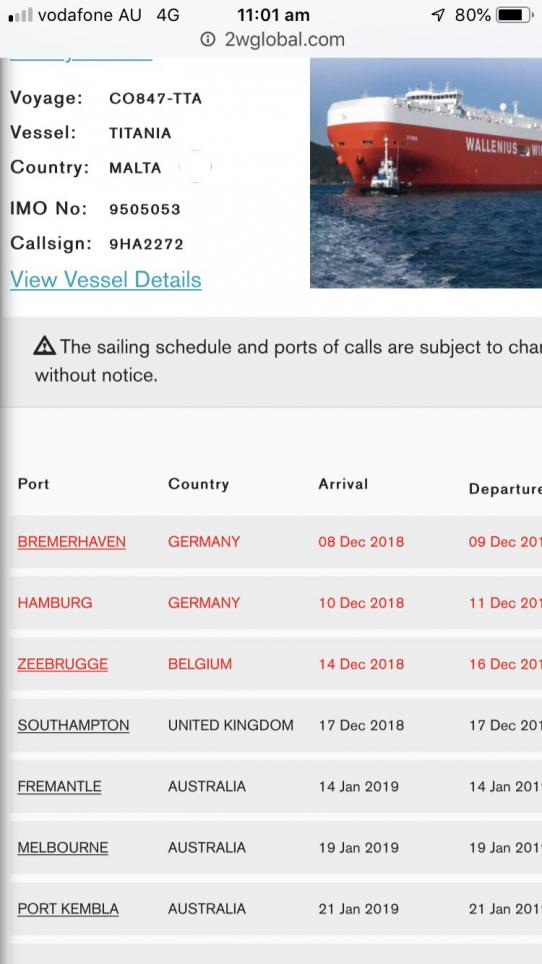Tap the Port column header
Image resolution: width=542 pixels, height=964 pixels.
click(33, 484)
